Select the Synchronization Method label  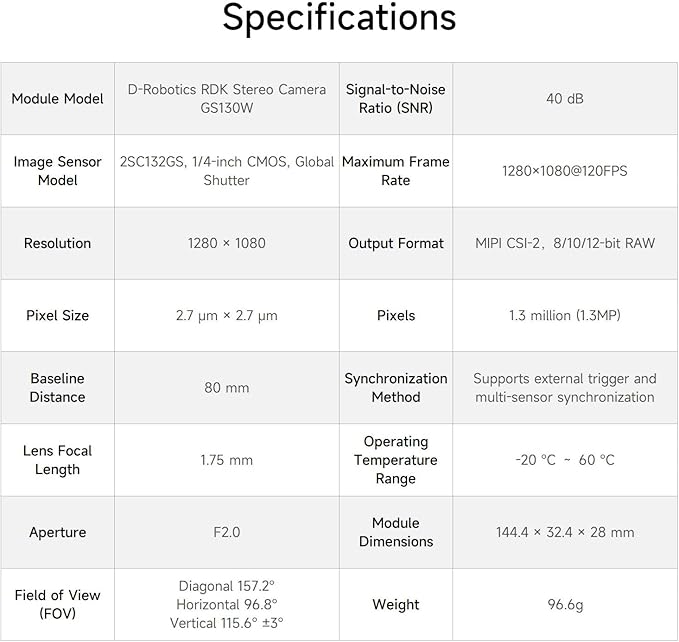(x=396, y=387)
